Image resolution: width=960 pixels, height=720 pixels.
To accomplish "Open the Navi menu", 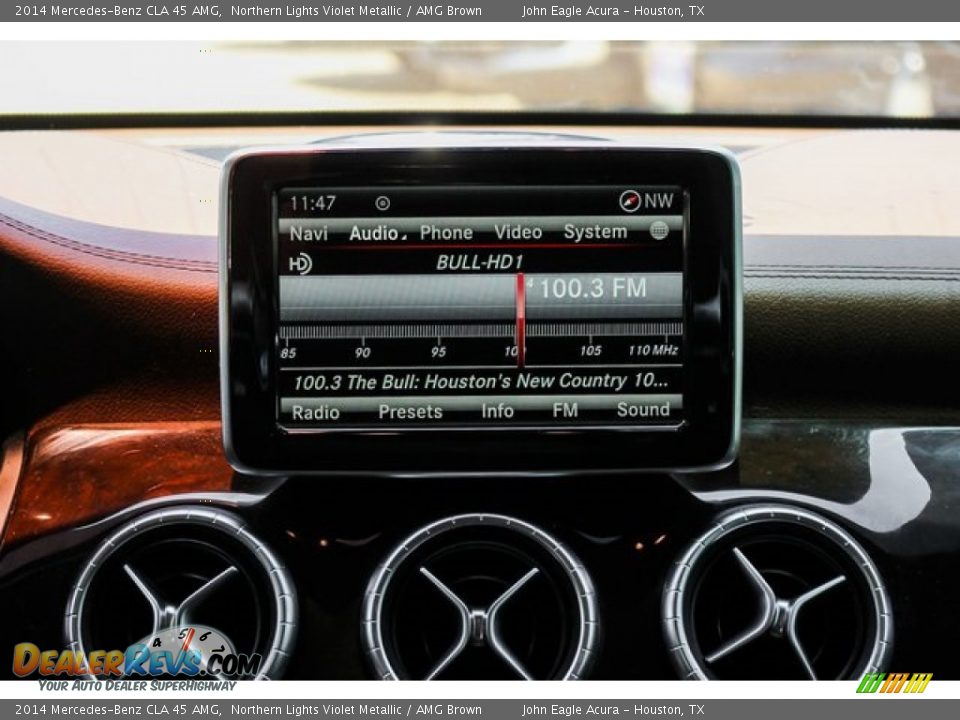I will pos(308,233).
